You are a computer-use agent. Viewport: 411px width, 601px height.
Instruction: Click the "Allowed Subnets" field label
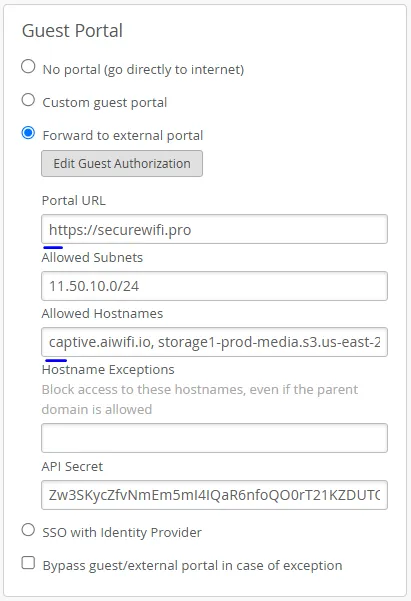click(x=92, y=257)
